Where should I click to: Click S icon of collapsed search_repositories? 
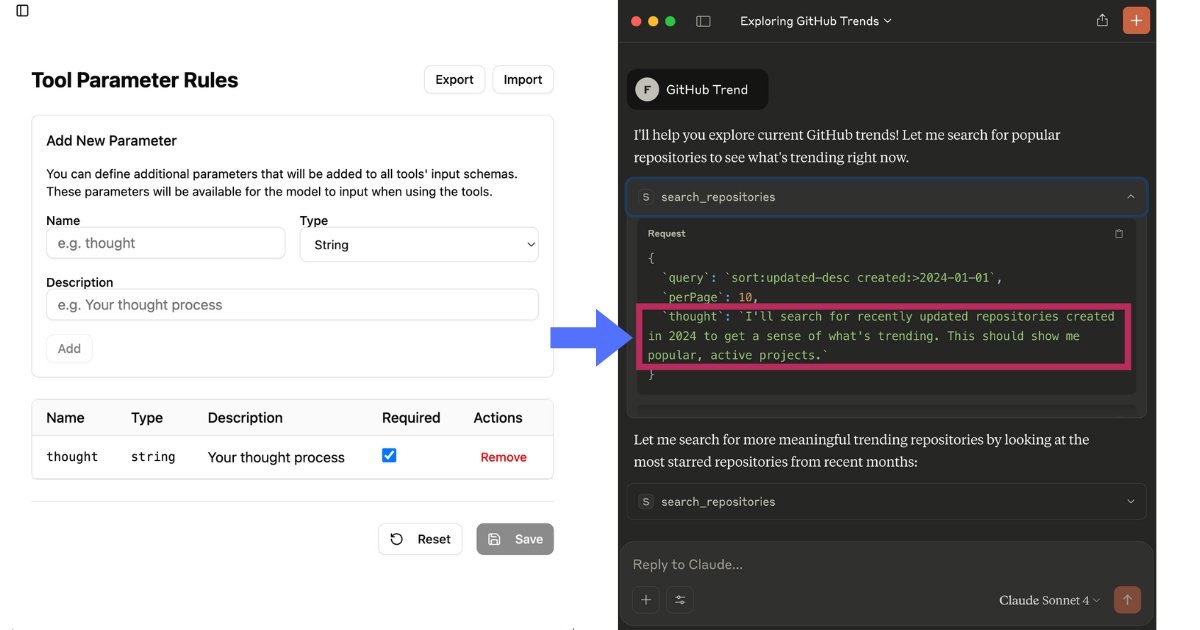[x=646, y=502]
